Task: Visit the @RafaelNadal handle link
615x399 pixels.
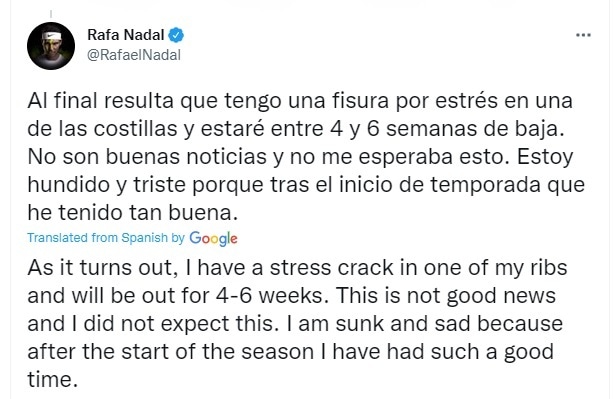Action: 134,55
